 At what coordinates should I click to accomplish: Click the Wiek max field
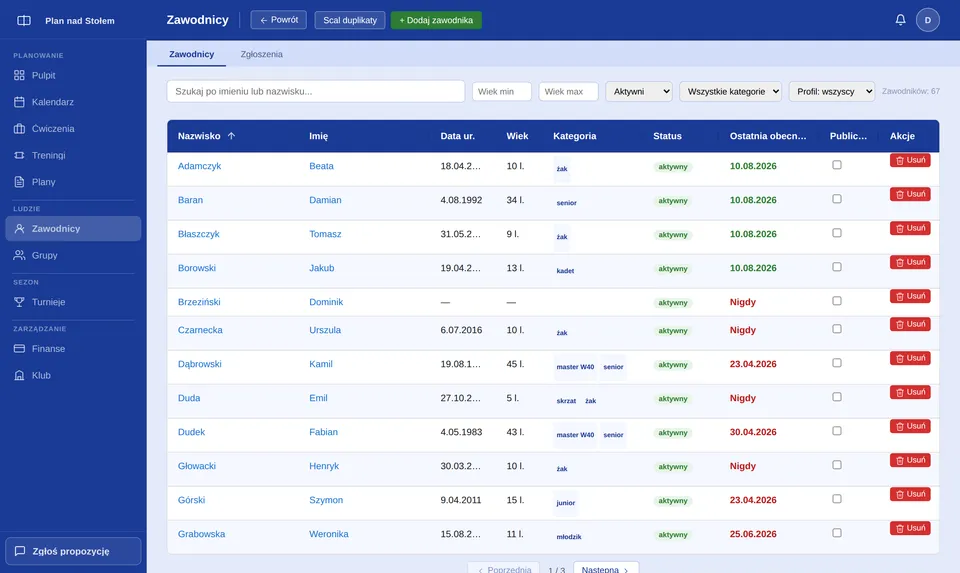tap(568, 91)
